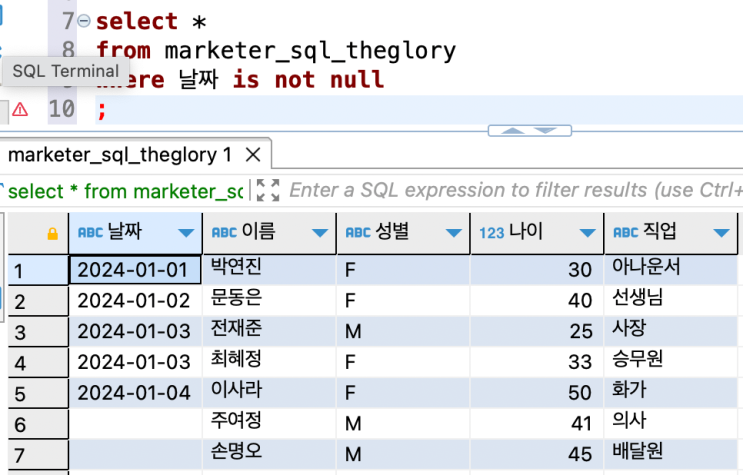Screen dimensions: 743x475
Task: Click the SQL expression filter input field
Action: [x=516, y=191]
